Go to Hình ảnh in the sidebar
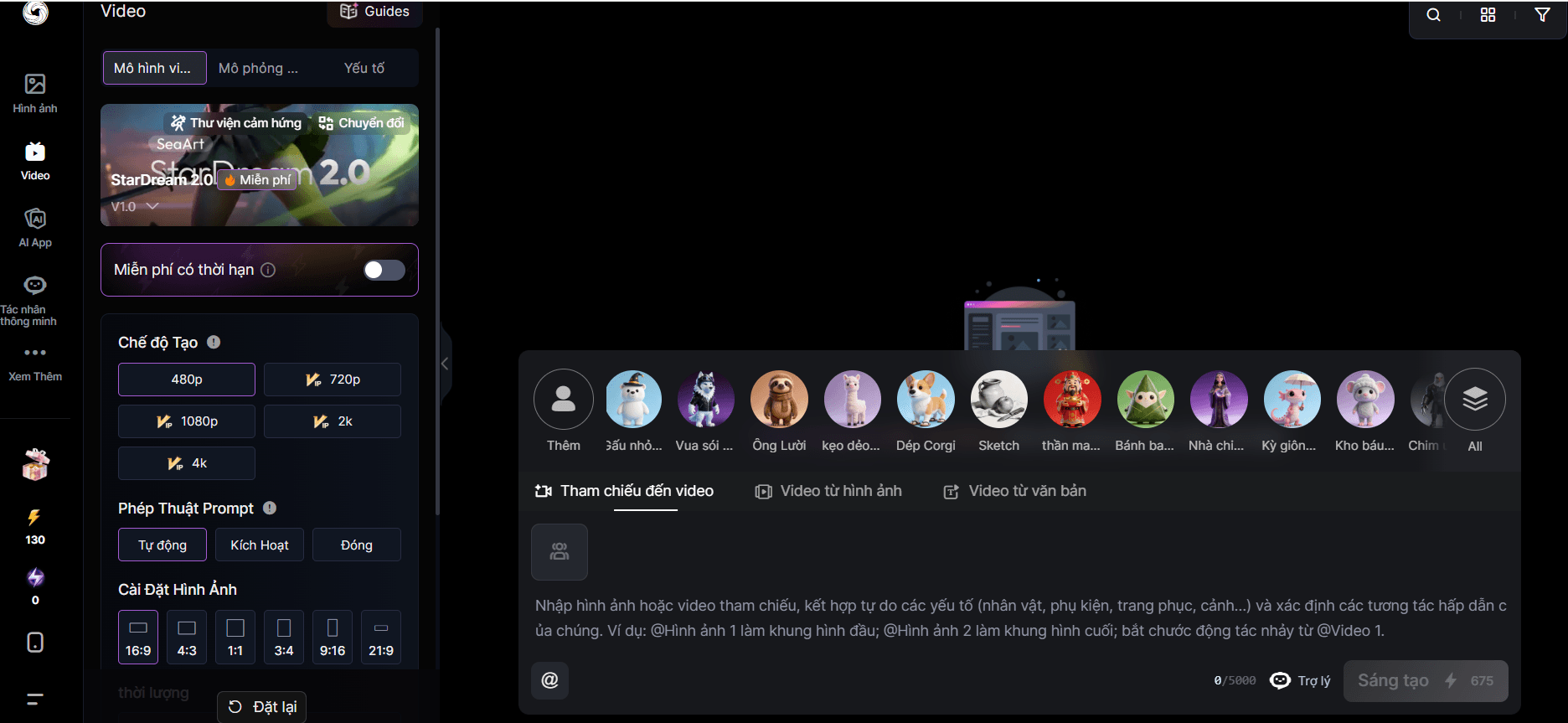The image size is (1568, 723). (35, 94)
